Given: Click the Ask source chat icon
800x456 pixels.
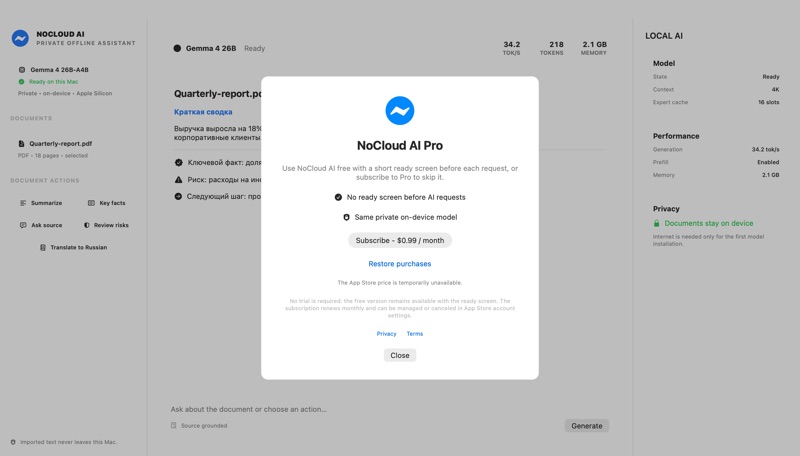Looking at the screenshot, I should (x=23, y=225).
